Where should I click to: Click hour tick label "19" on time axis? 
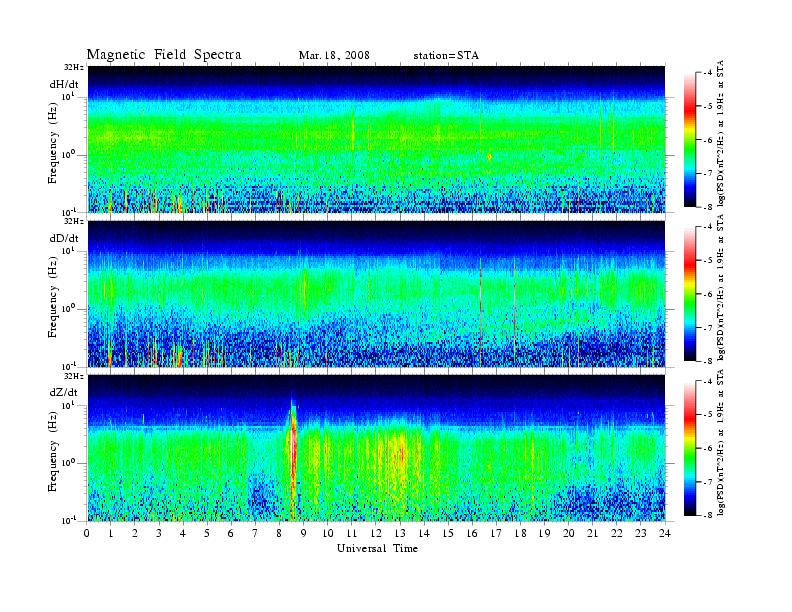coord(544,533)
